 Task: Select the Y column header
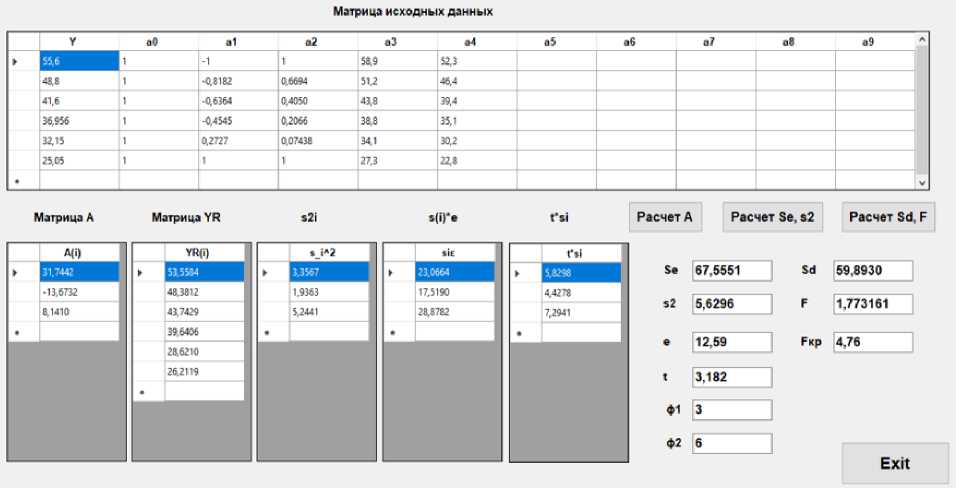click(x=79, y=42)
